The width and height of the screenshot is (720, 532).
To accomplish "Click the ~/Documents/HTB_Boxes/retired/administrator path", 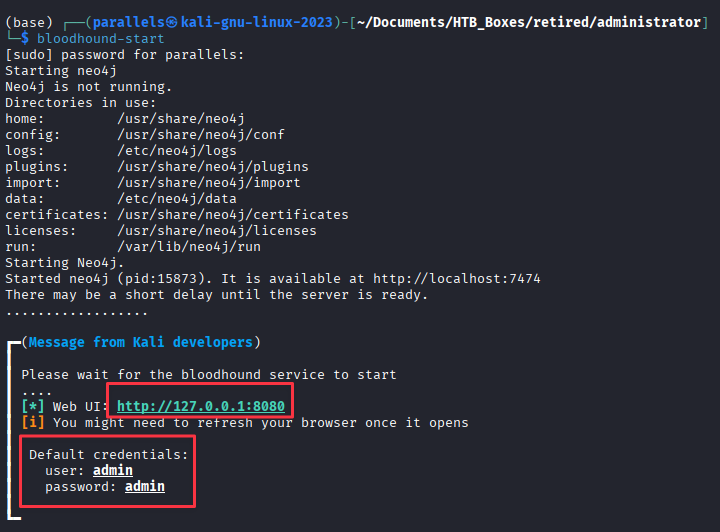I will [x=529, y=22].
